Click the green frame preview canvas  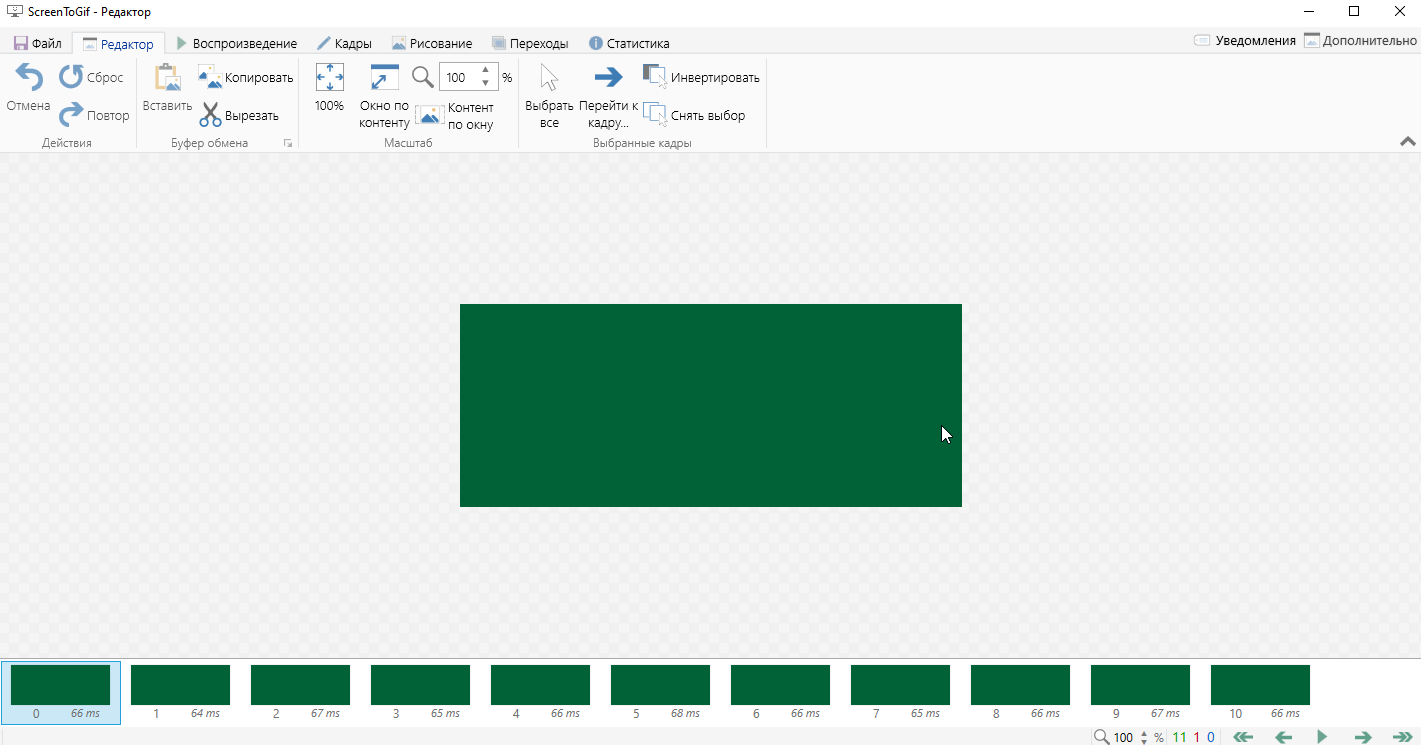point(711,405)
